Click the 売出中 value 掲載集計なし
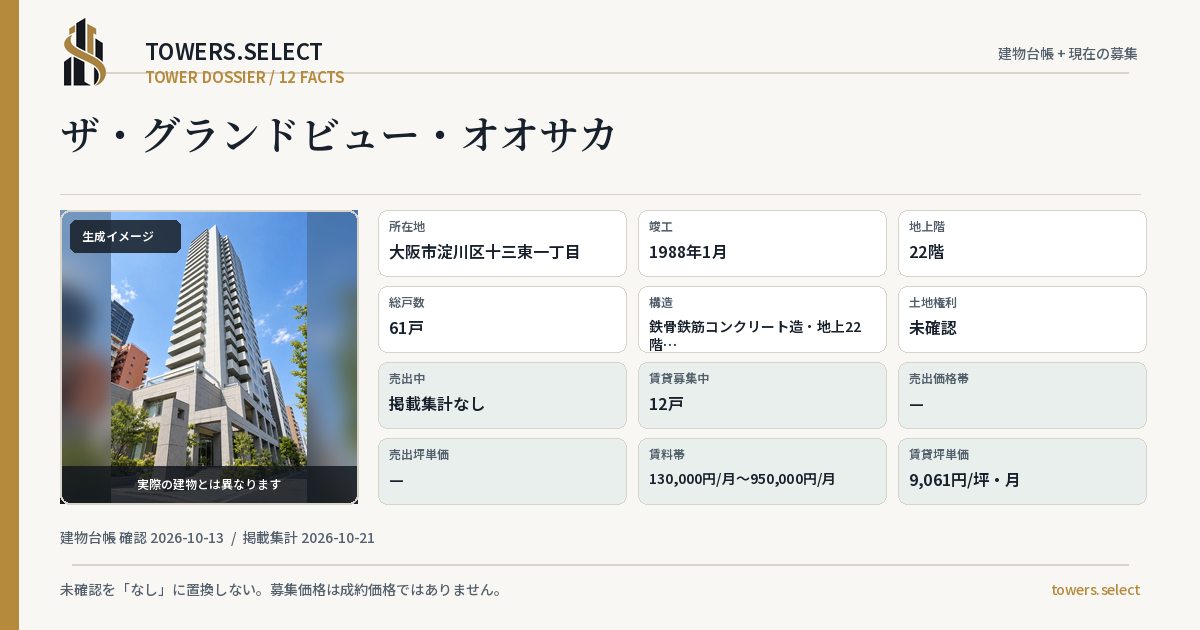The width and height of the screenshot is (1200, 630). [x=437, y=404]
